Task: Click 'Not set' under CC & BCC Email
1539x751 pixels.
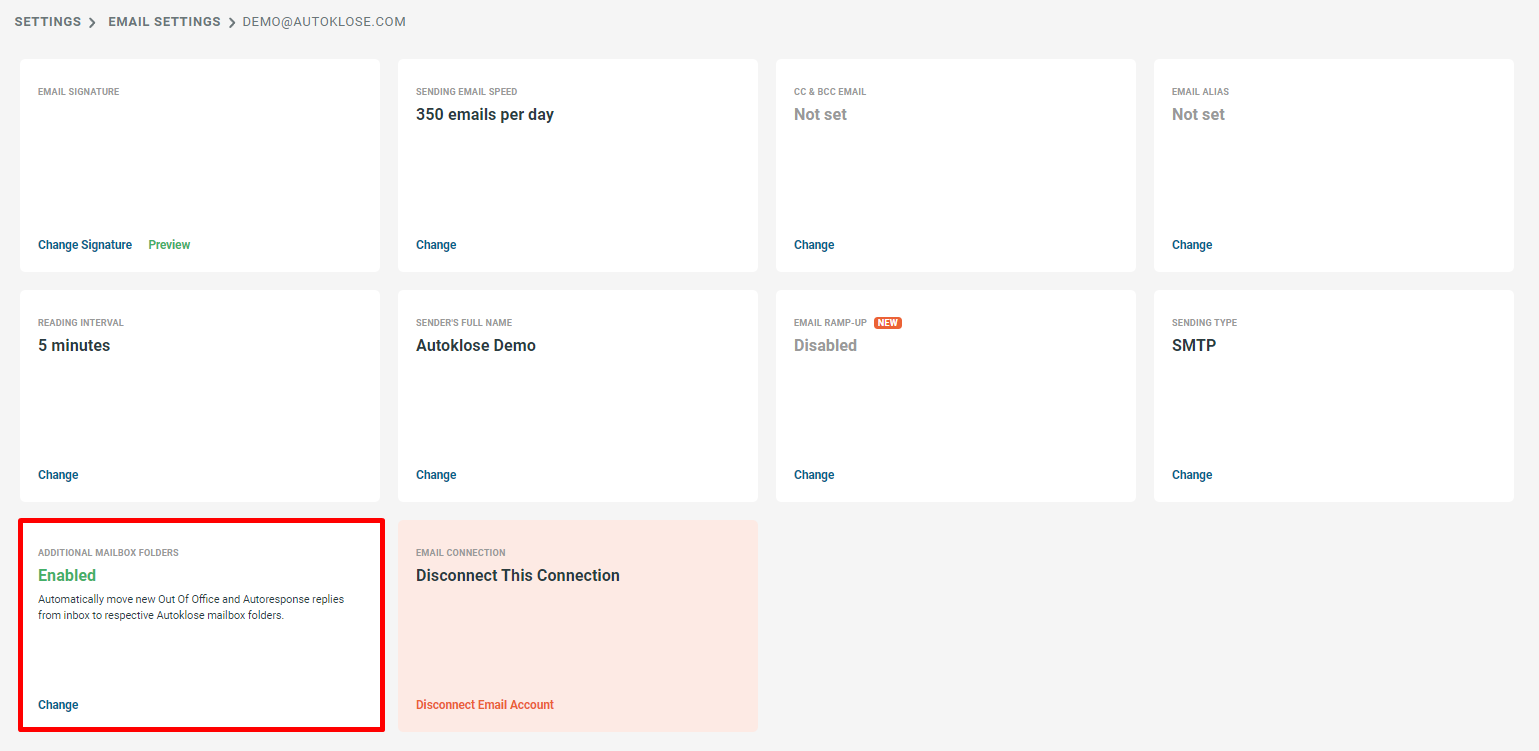Action: [x=820, y=115]
